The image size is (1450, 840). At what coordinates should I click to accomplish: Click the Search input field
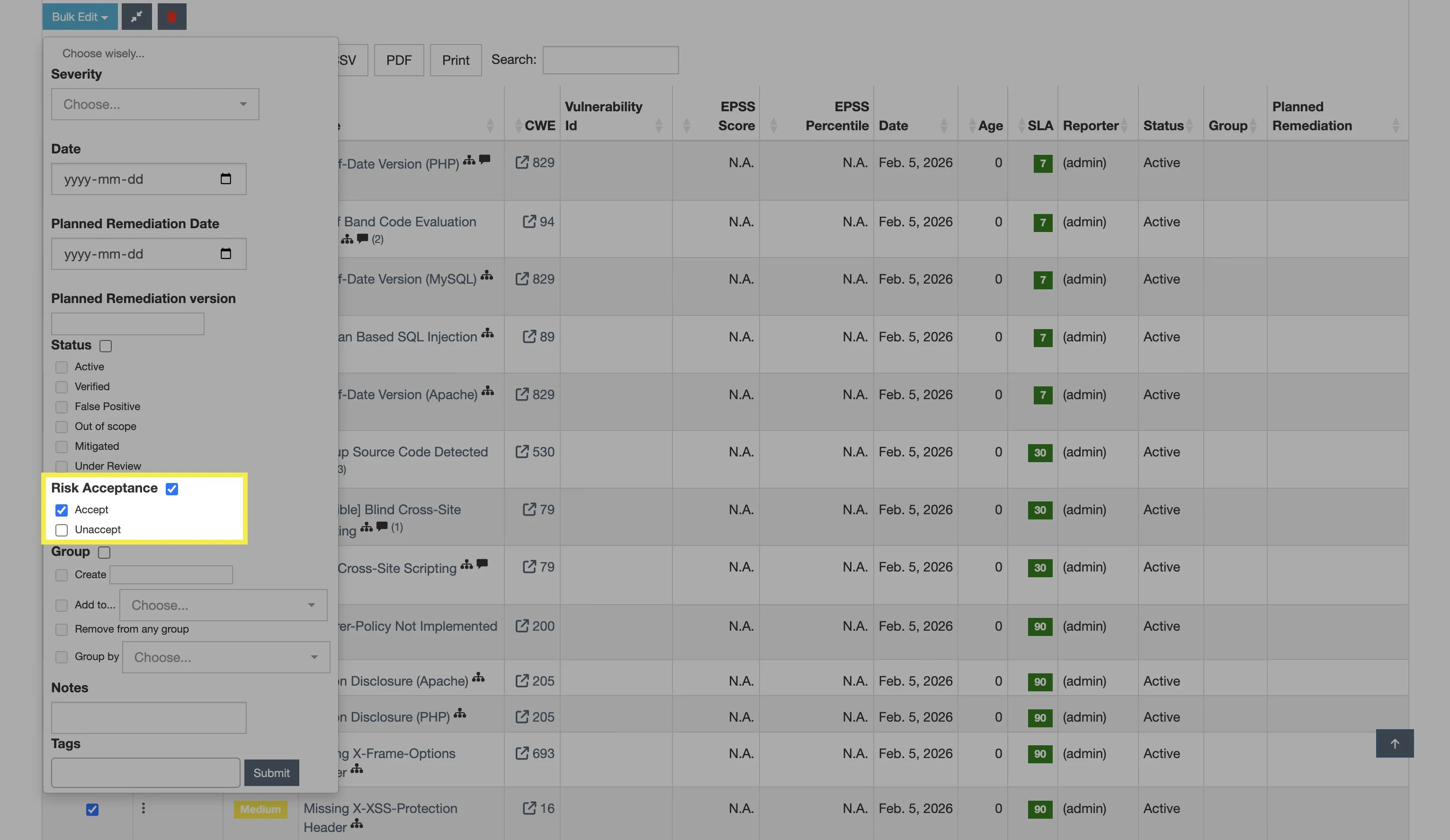[610, 60]
